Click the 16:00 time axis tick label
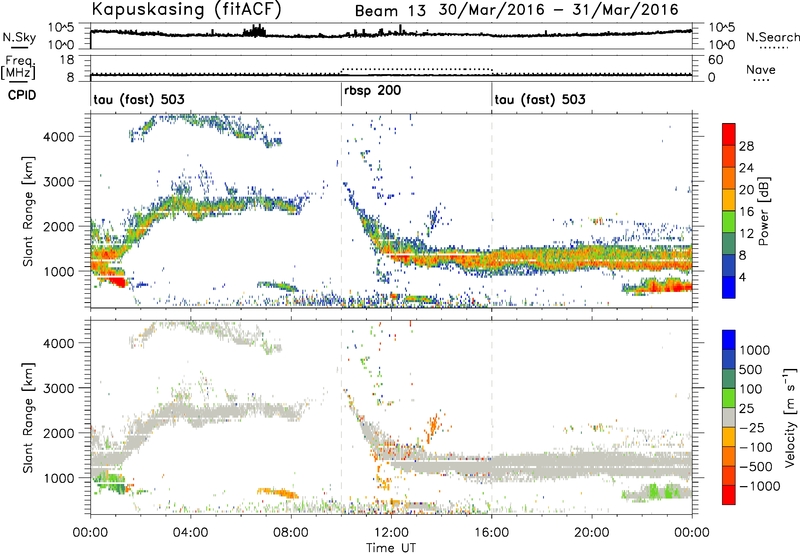The image size is (800, 554). point(491,533)
